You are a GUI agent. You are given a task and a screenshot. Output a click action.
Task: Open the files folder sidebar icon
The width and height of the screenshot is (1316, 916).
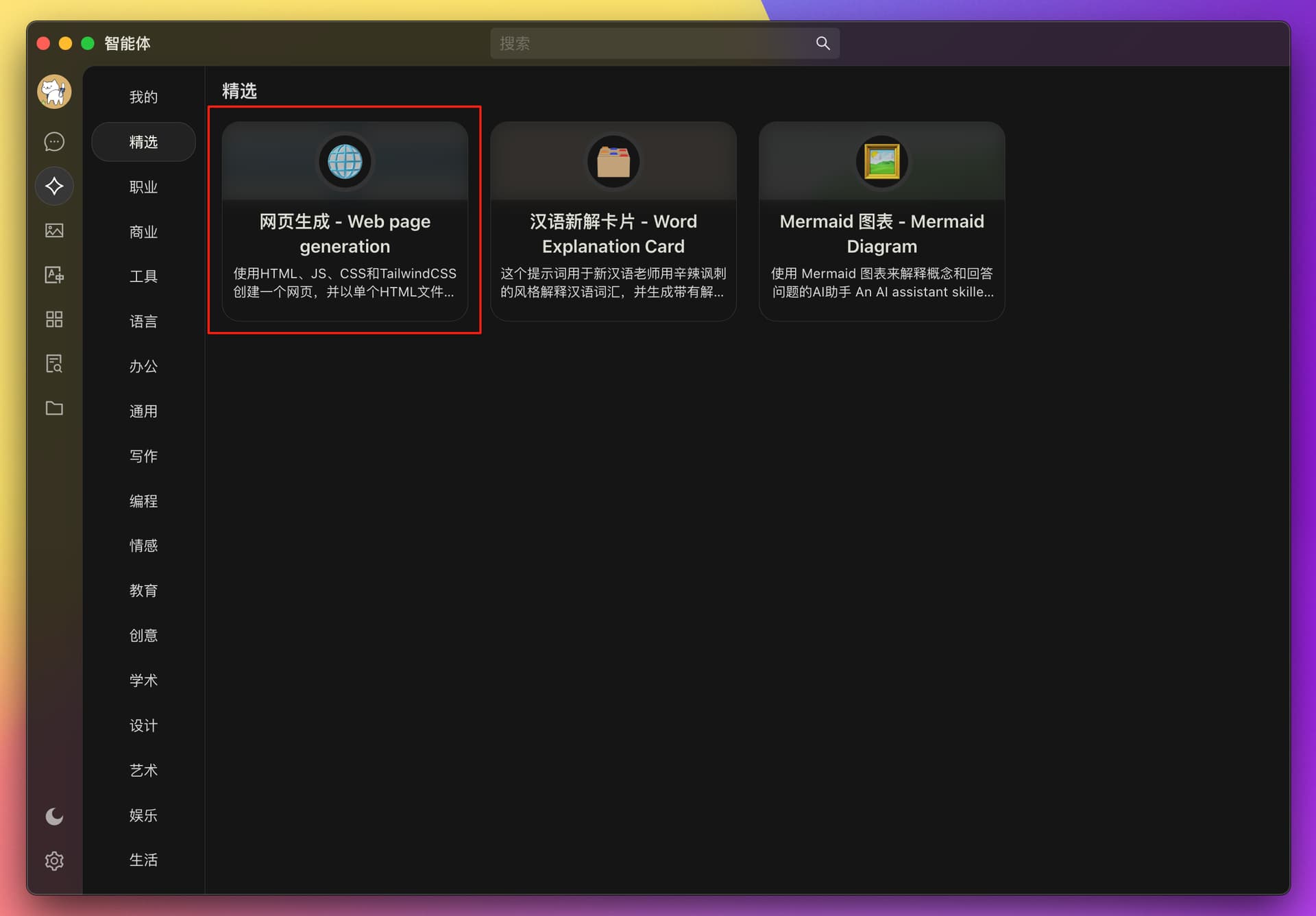pyautogui.click(x=54, y=408)
